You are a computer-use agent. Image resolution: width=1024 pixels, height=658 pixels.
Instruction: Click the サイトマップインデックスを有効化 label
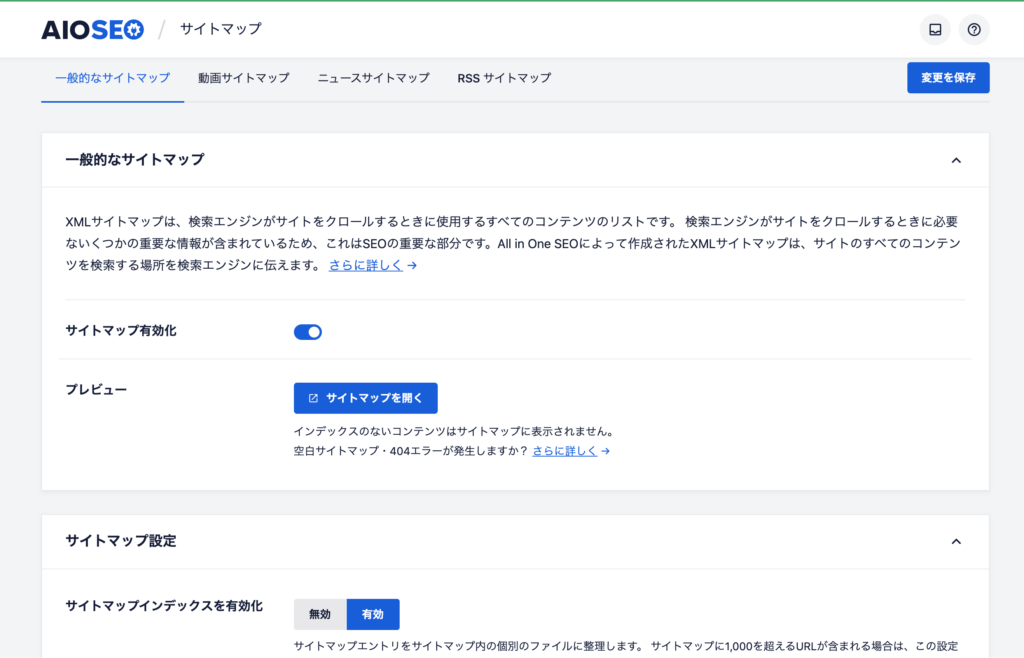point(164,606)
